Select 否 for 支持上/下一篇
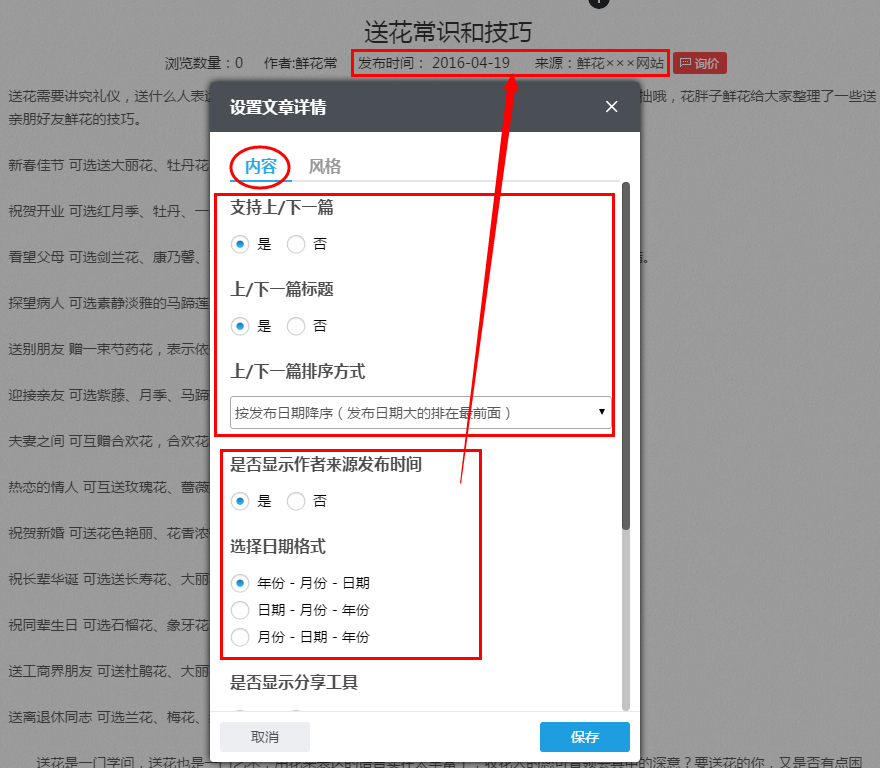 tap(296, 243)
